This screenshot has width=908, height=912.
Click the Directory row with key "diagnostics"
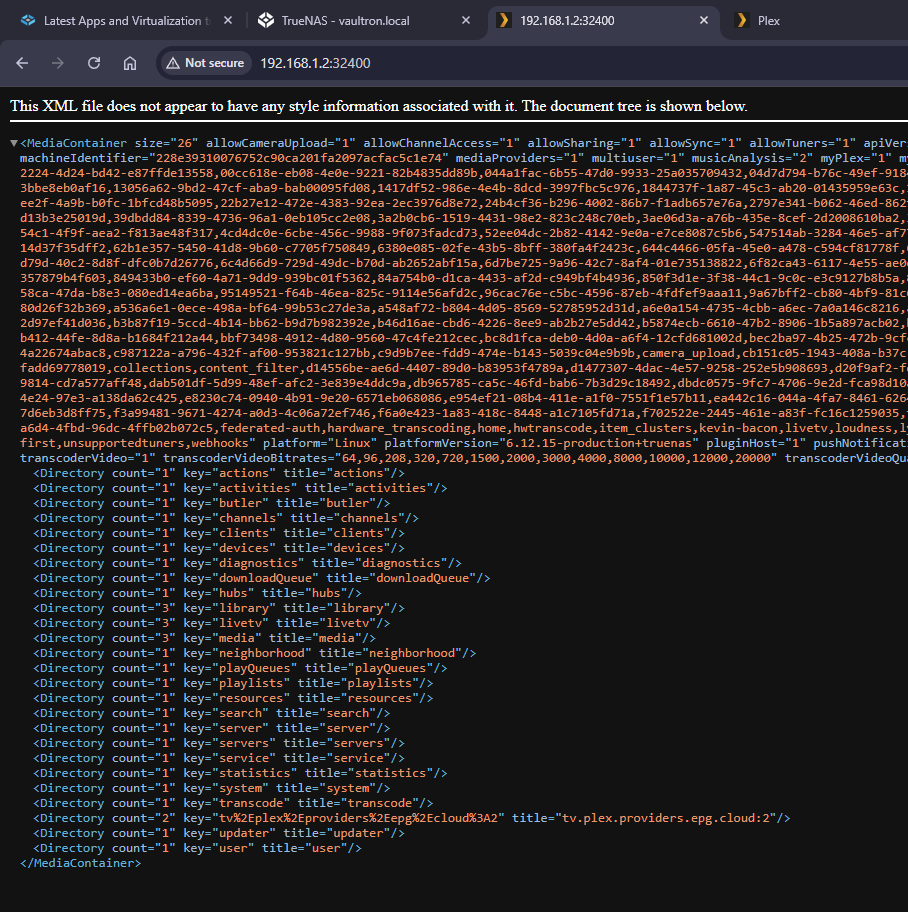point(247,564)
